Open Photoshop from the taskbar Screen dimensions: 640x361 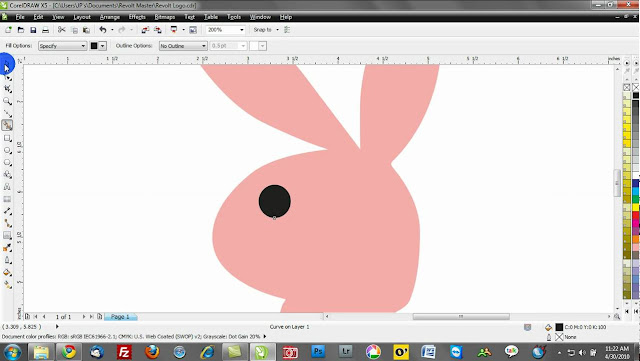318,352
